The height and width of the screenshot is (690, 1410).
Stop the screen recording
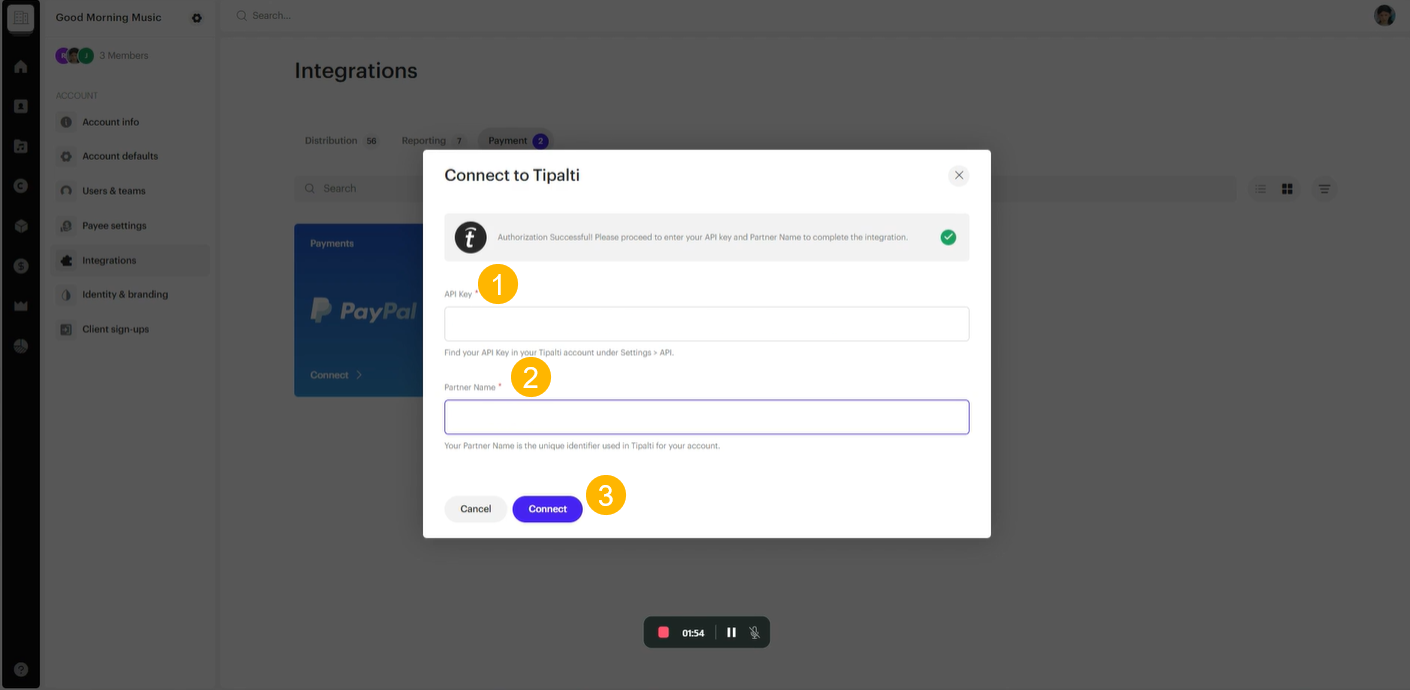663,632
